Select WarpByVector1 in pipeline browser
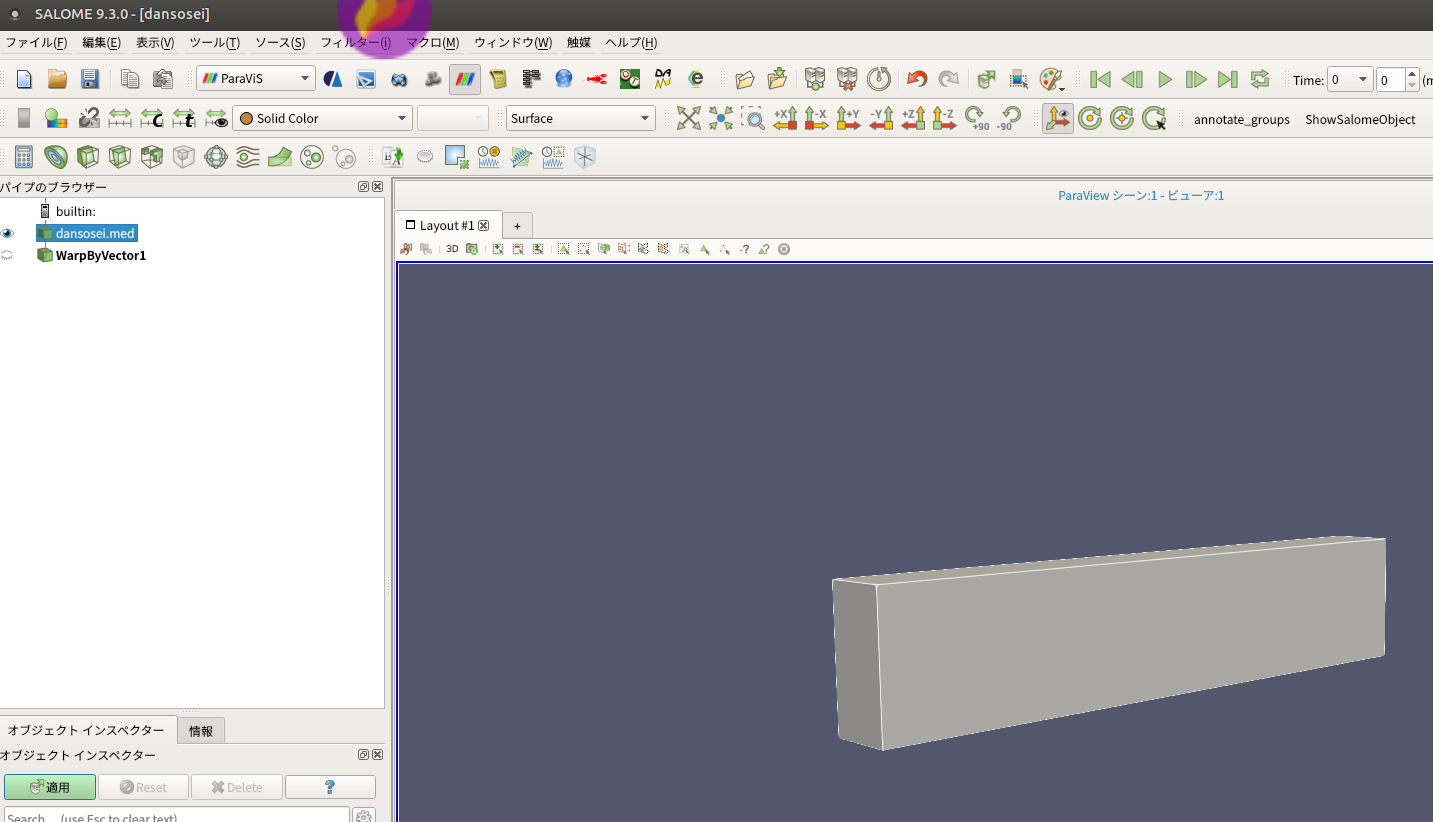The image size is (1433, 822). (x=101, y=255)
